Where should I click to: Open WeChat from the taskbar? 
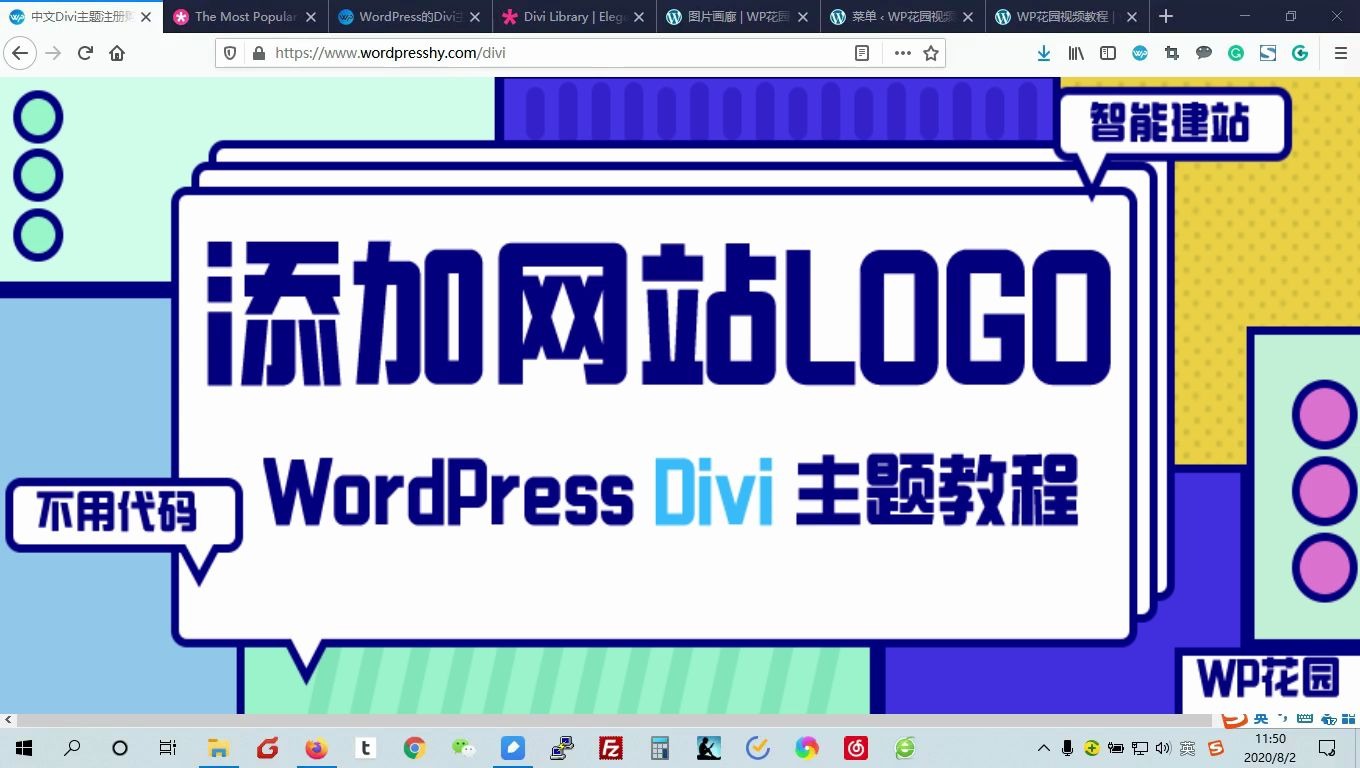(463, 748)
